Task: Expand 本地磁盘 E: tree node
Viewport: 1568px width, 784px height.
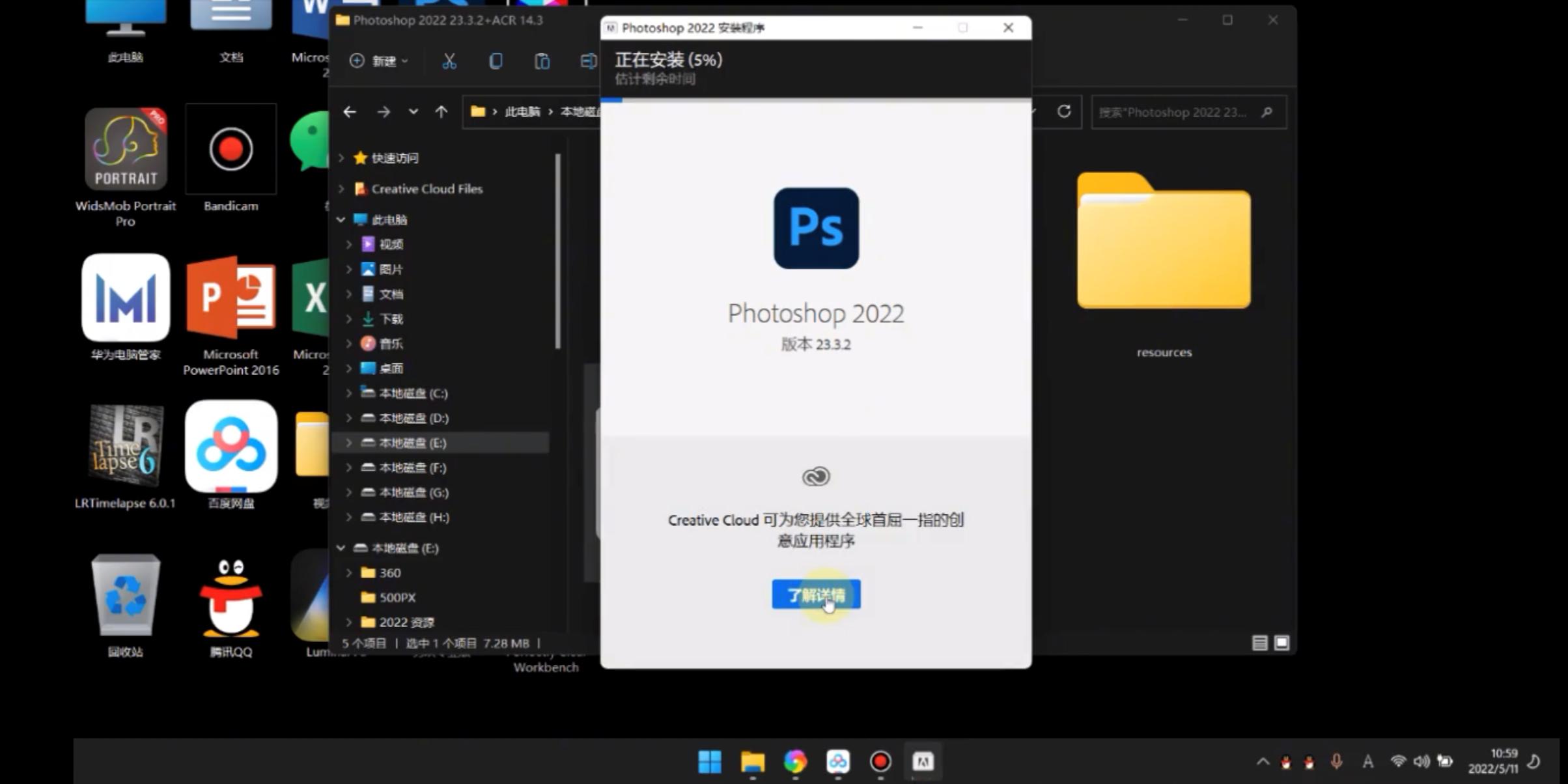Action: coord(348,443)
